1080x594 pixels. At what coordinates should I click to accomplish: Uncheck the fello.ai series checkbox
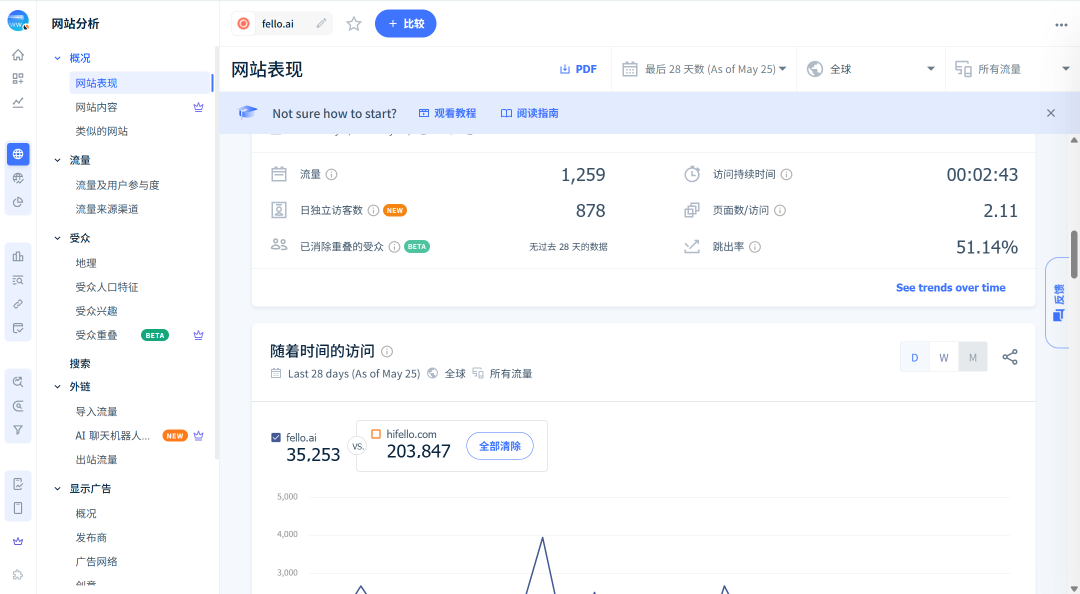pos(276,438)
